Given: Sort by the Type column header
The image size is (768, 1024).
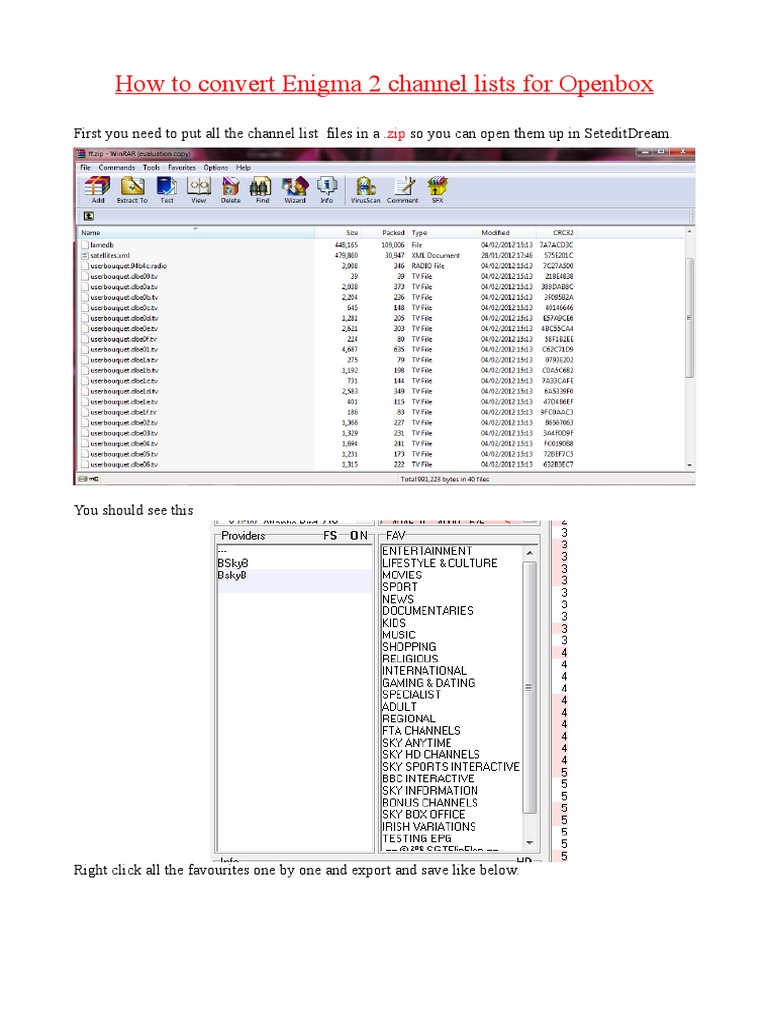Looking at the screenshot, I should [x=443, y=232].
